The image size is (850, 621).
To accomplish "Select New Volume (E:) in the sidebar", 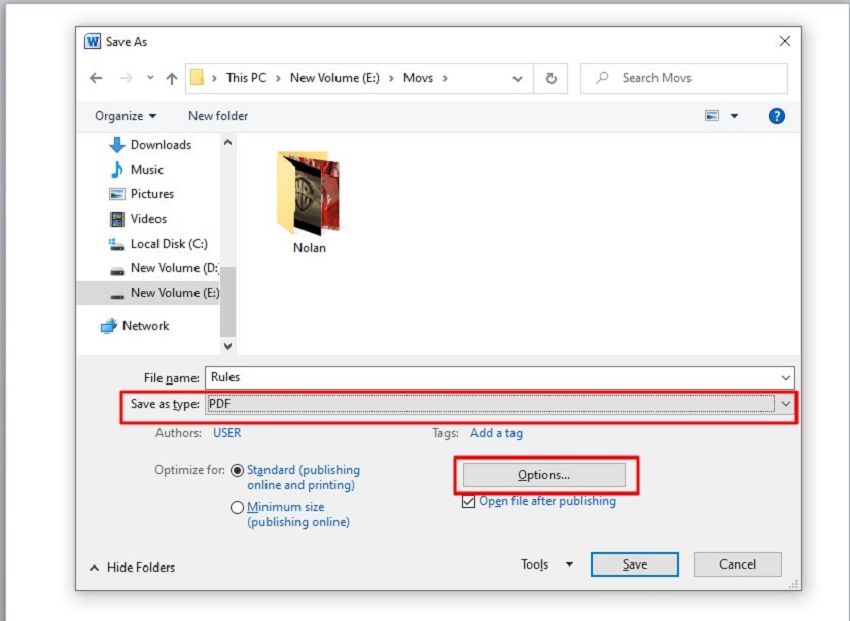I will [175, 293].
